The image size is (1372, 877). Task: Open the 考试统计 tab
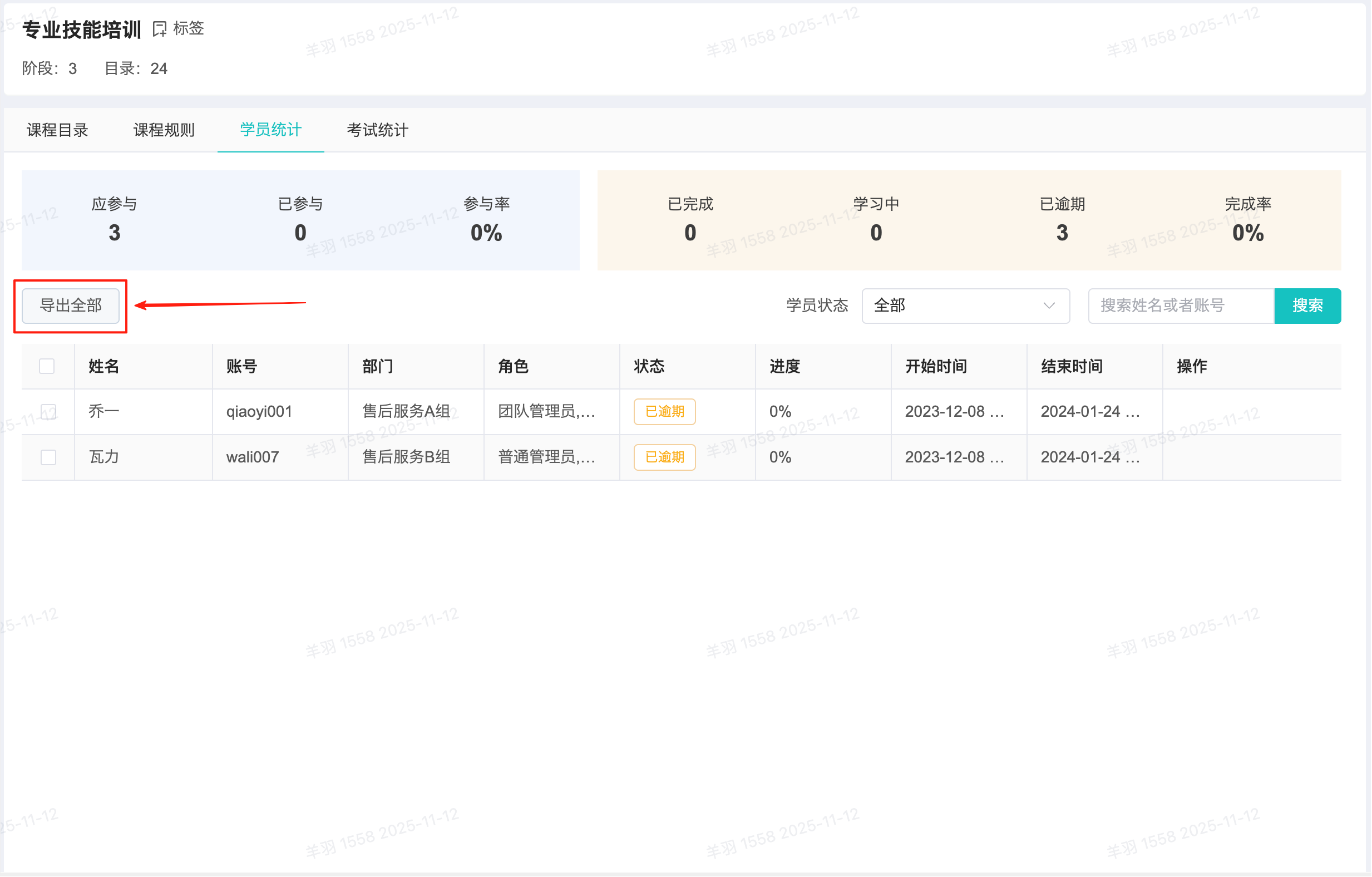pos(377,130)
